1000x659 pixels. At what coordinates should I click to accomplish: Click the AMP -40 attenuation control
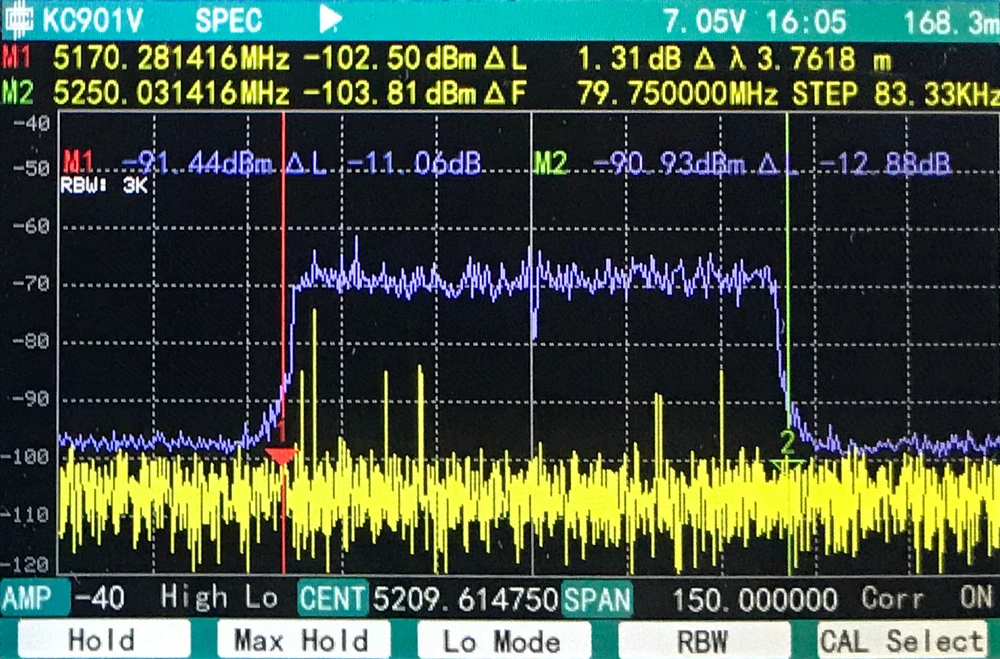[60, 597]
